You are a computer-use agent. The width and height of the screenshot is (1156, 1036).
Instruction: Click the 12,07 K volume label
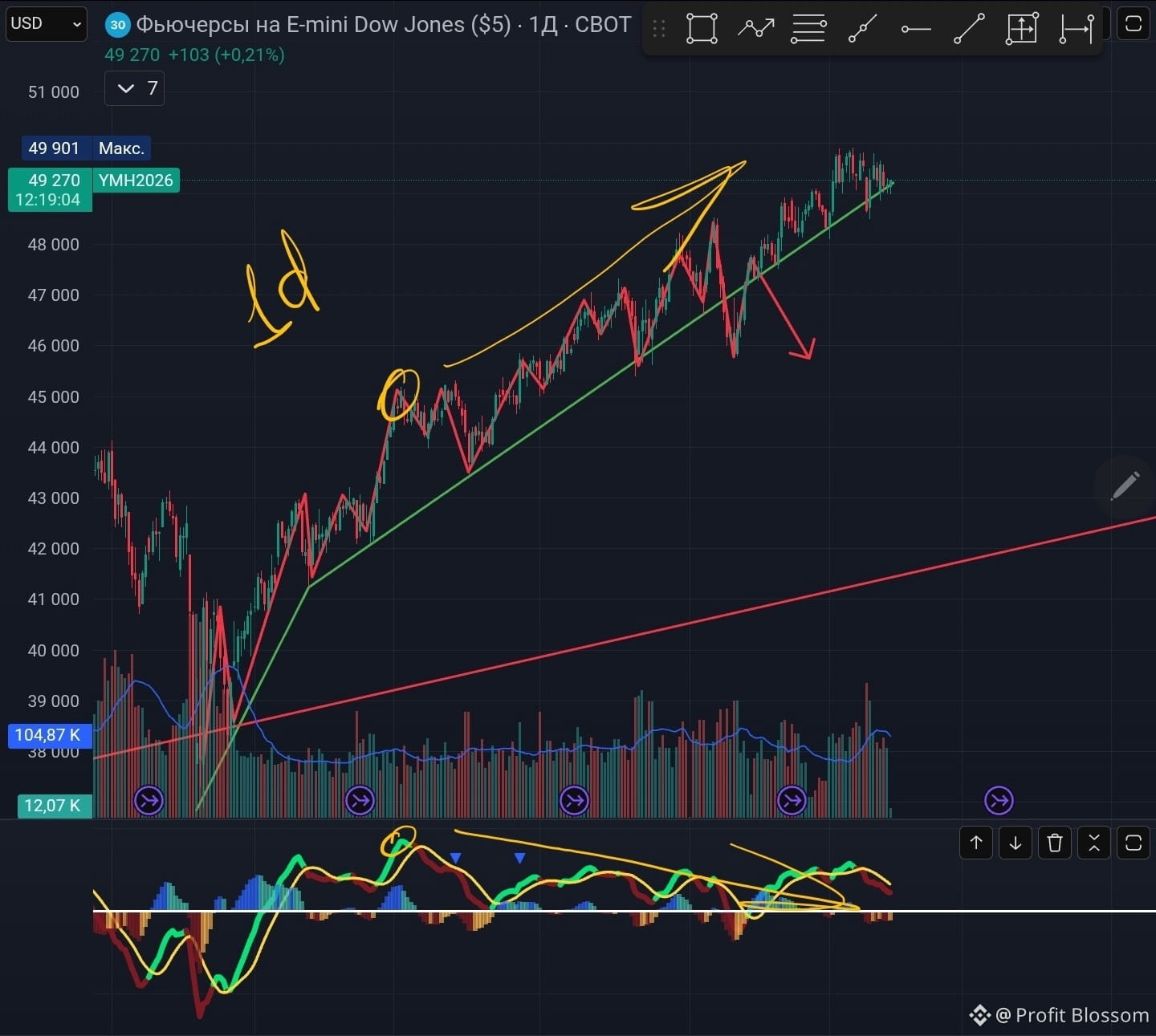pos(55,806)
